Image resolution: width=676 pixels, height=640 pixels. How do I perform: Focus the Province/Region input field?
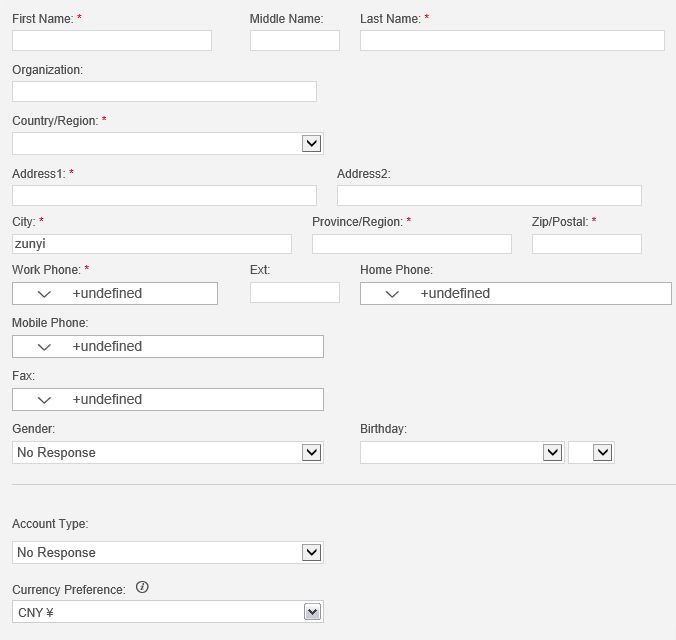tap(412, 244)
